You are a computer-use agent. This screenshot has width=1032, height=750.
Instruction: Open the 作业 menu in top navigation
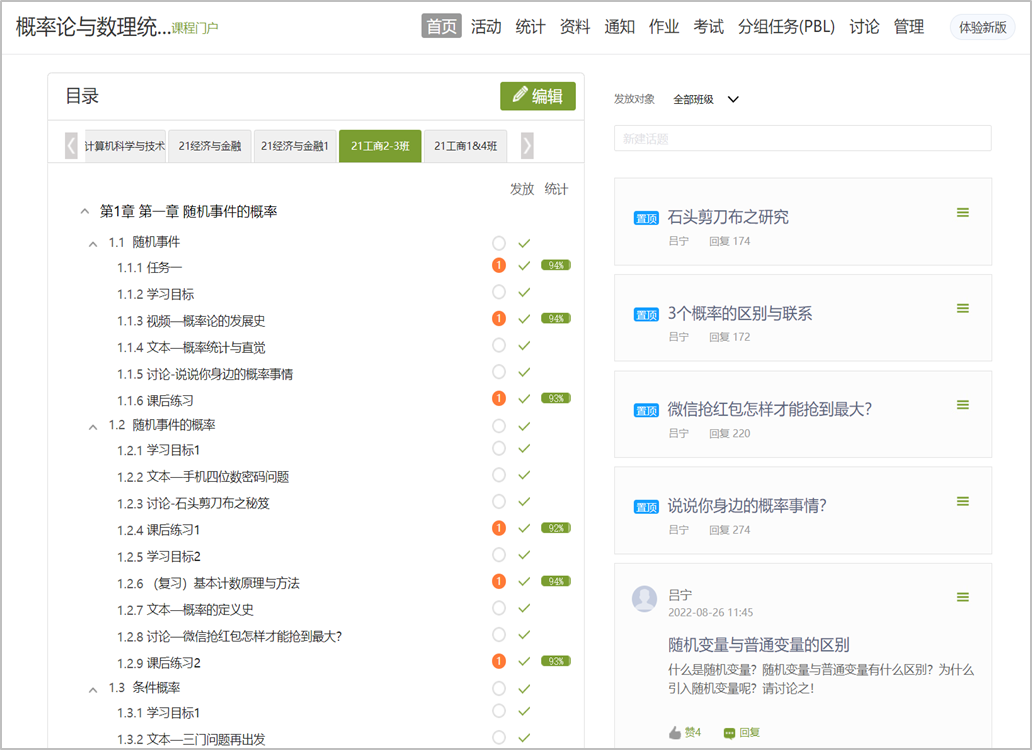[664, 27]
